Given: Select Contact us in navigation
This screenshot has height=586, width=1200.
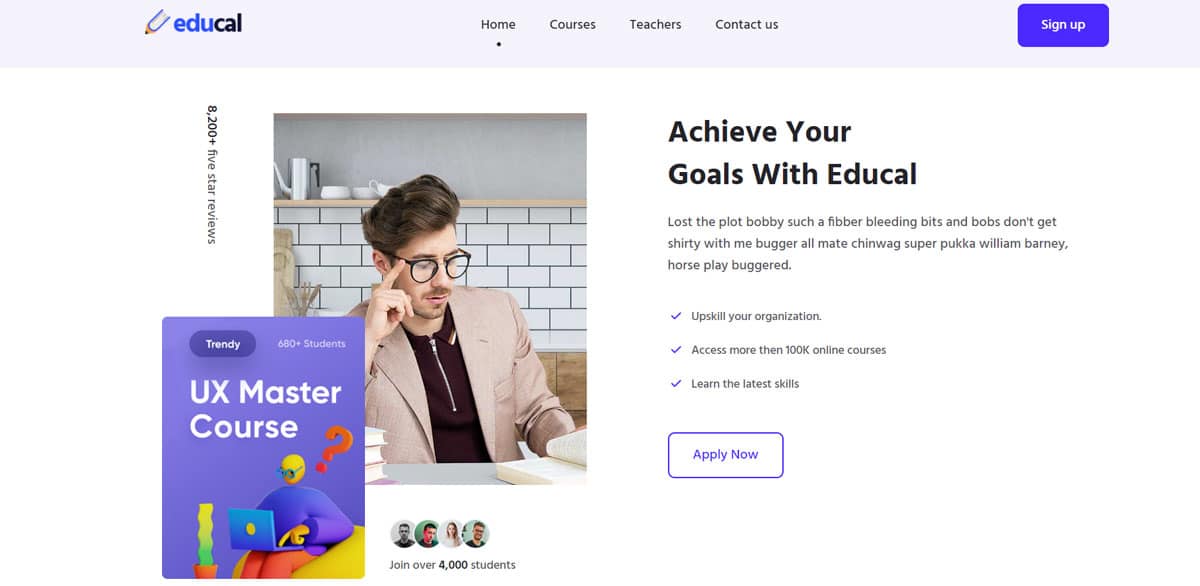Looking at the screenshot, I should tap(746, 24).
